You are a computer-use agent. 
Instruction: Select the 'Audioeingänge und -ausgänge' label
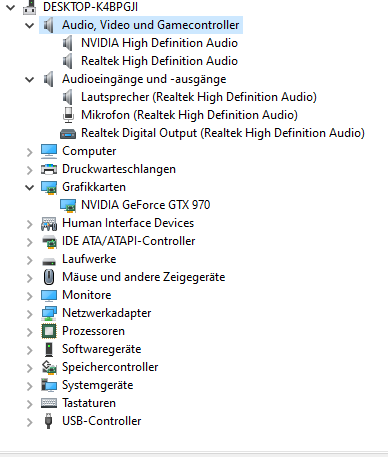[x=144, y=79]
